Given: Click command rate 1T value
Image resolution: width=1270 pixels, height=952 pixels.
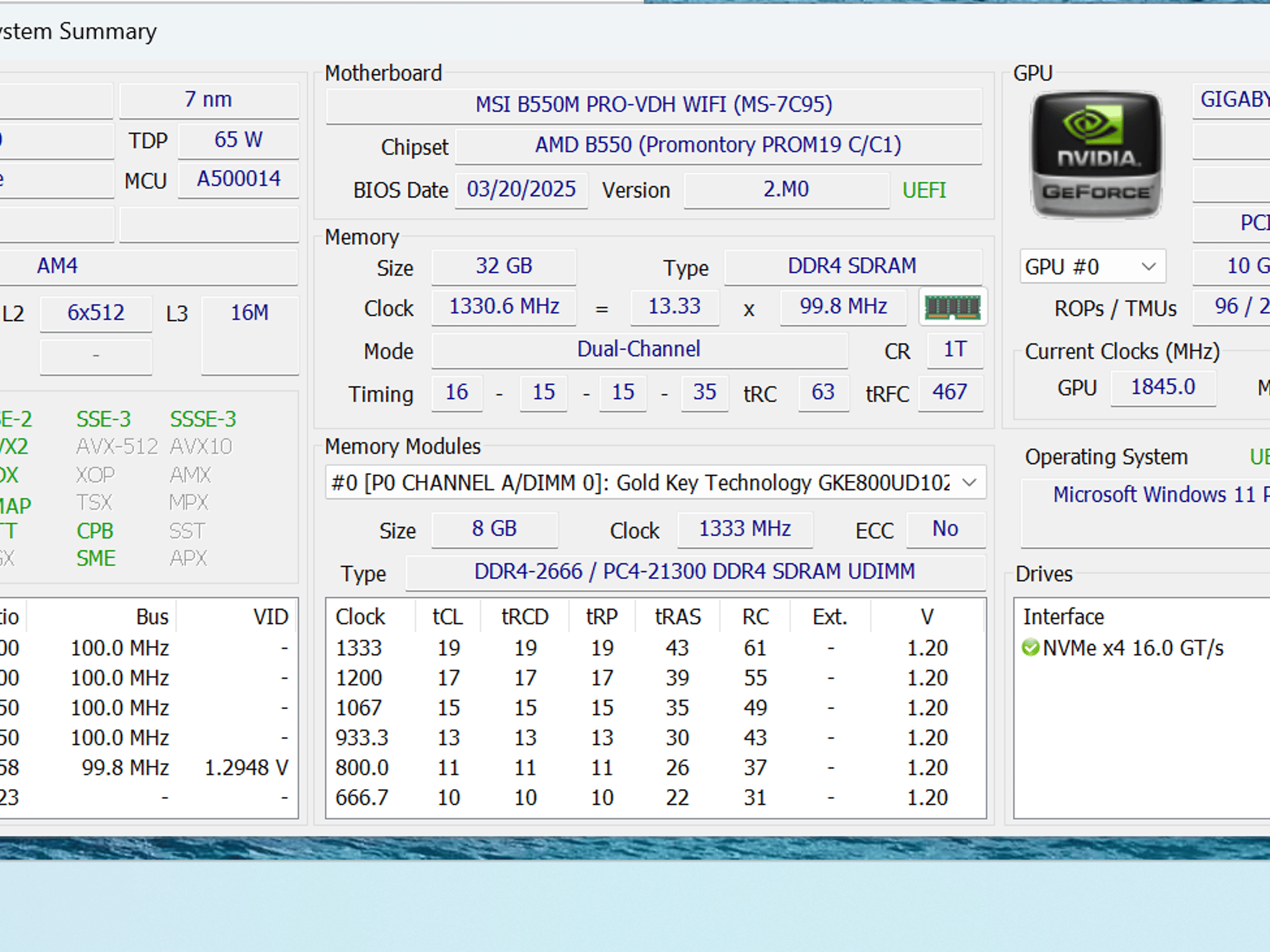Looking at the screenshot, I should (955, 350).
